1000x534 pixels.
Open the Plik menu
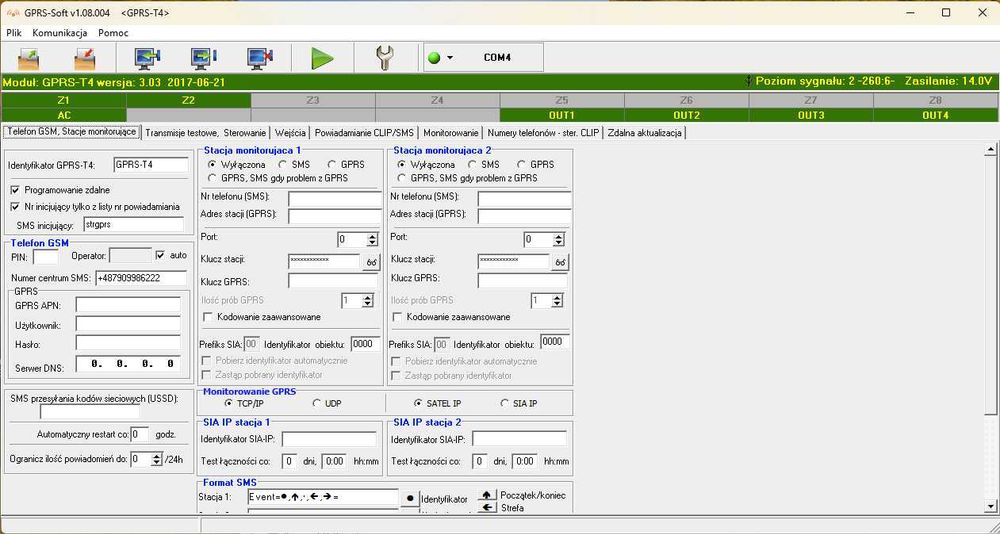[14, 33]
